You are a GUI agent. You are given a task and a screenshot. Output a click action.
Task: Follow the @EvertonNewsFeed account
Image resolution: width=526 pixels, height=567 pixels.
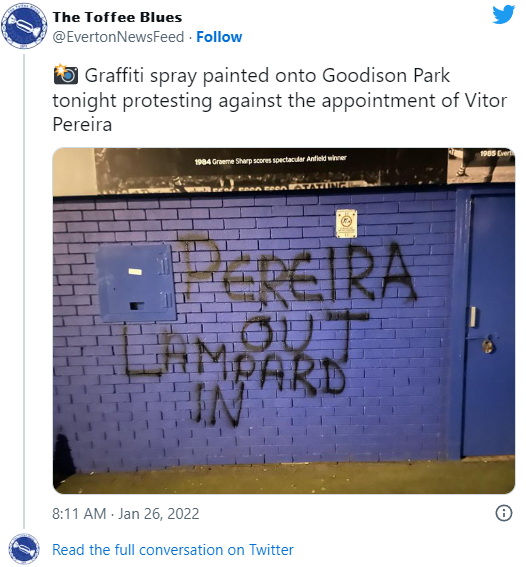click(x=219, y=37)
